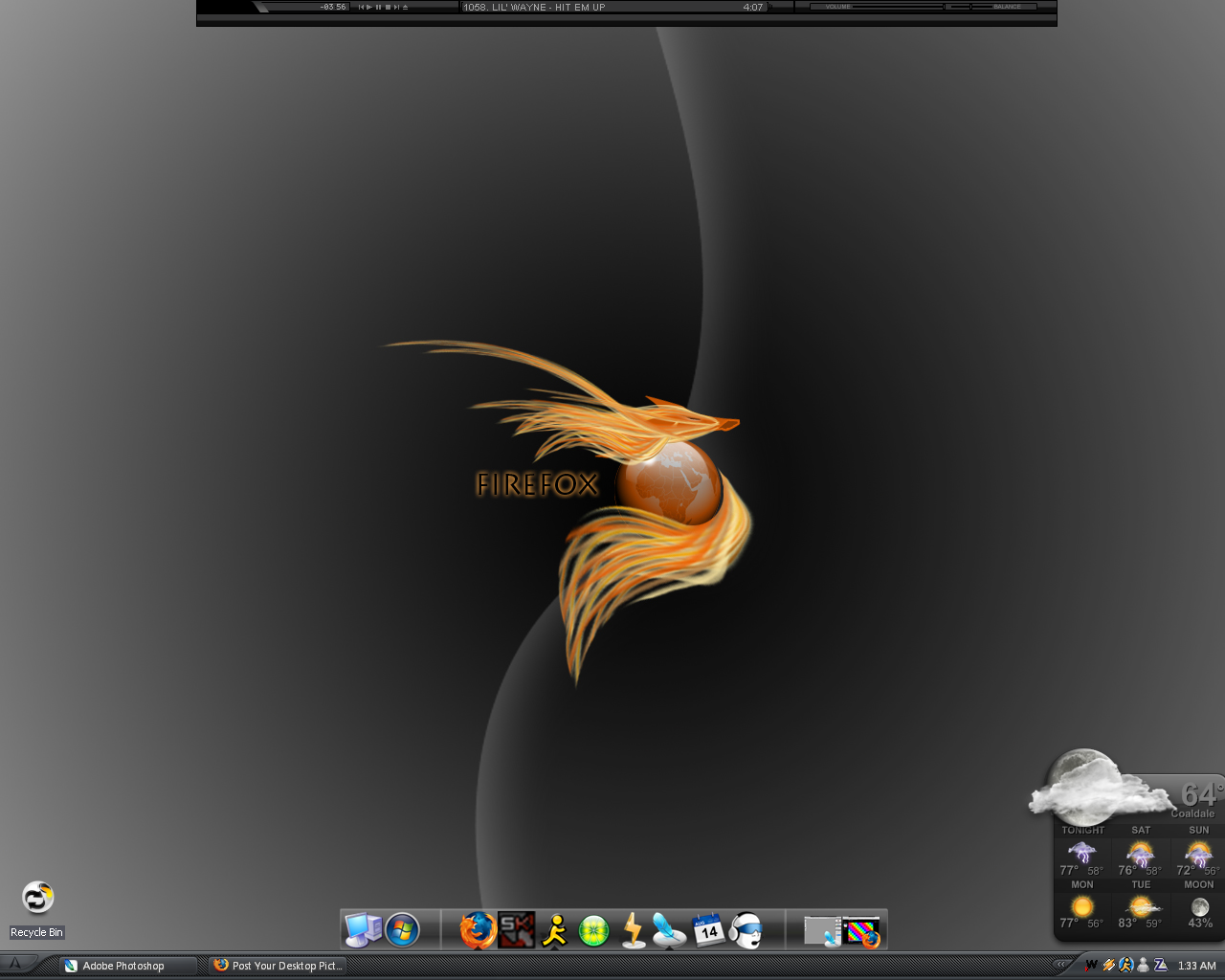1225x980 pixels.
Task: Open the blue feather app in dock
Action: (669, 929)
